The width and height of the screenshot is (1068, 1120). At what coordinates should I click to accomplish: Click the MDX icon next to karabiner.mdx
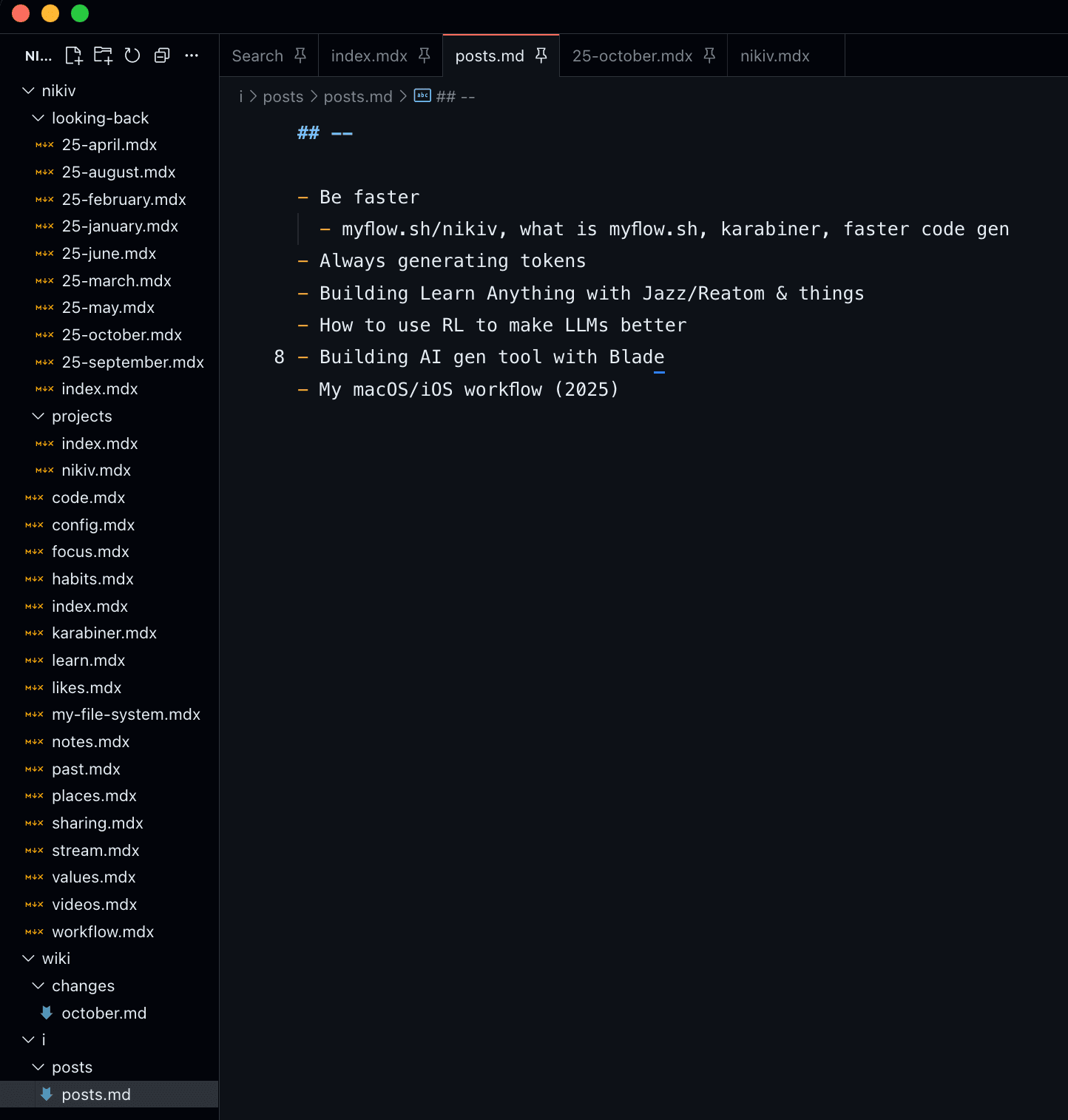click(x=34, y=633)
